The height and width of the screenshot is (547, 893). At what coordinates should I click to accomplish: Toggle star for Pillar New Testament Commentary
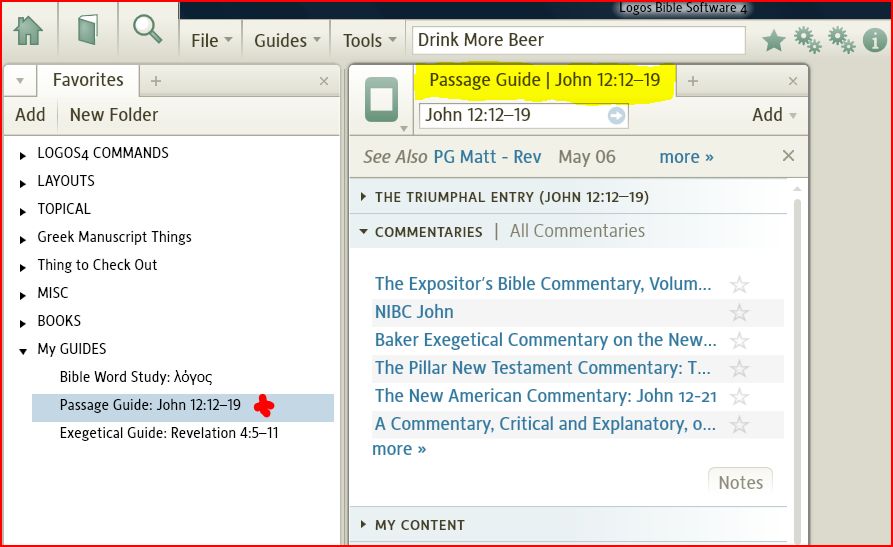pyautogui.click(x=739, y=368)
